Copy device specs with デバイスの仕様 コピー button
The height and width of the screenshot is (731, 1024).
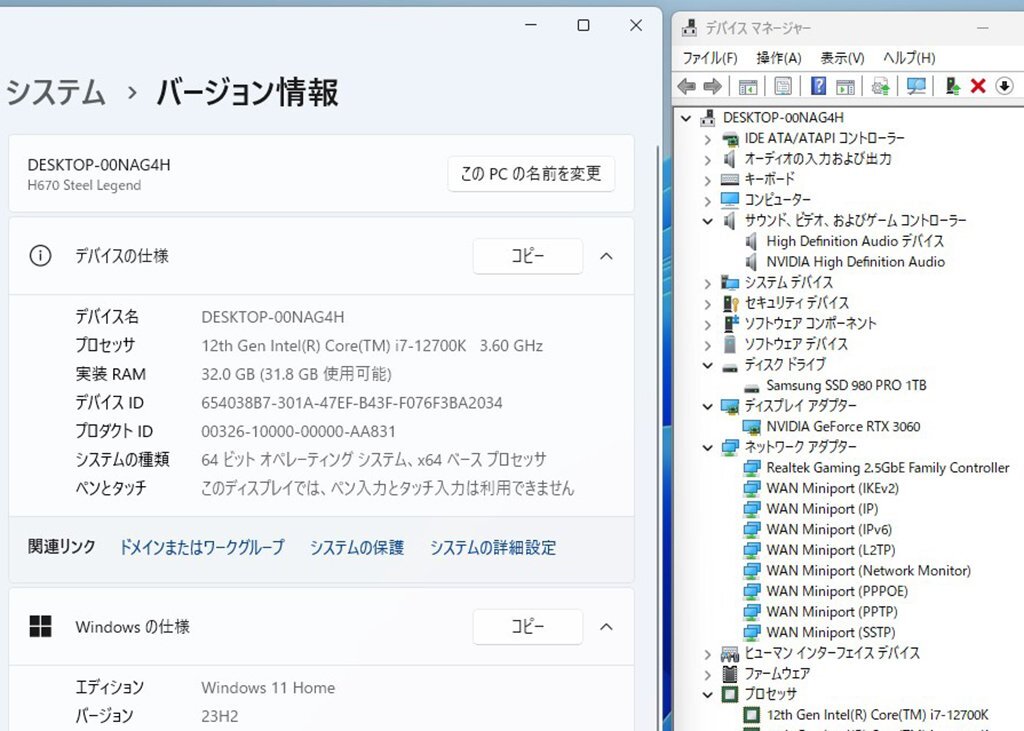(x=528, y=255)
